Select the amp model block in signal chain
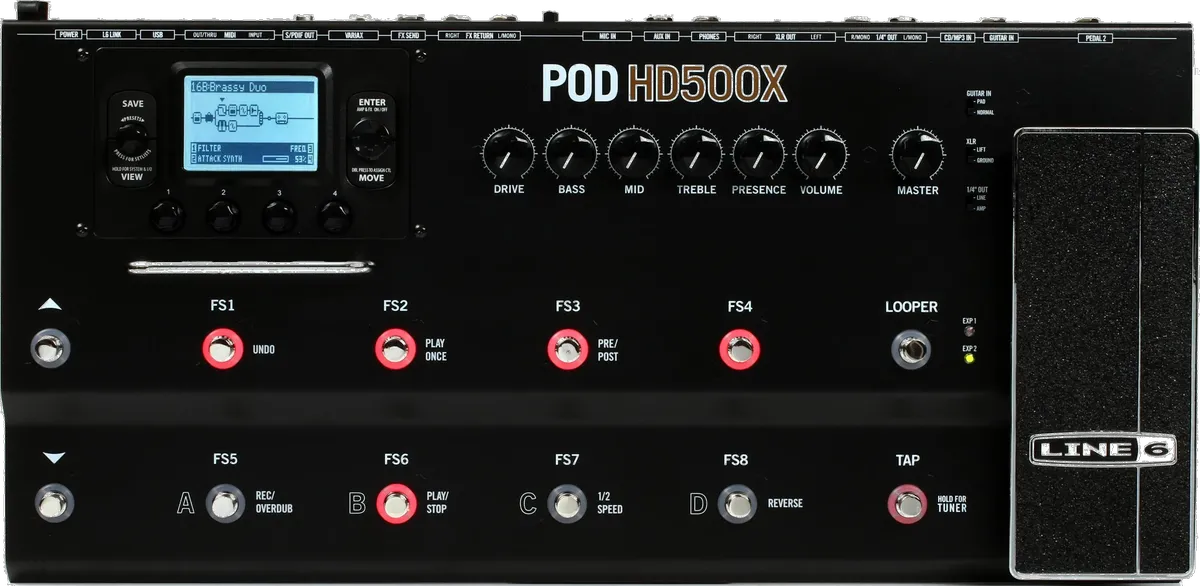The image size is (1200, 586). (x=280, y=118)
